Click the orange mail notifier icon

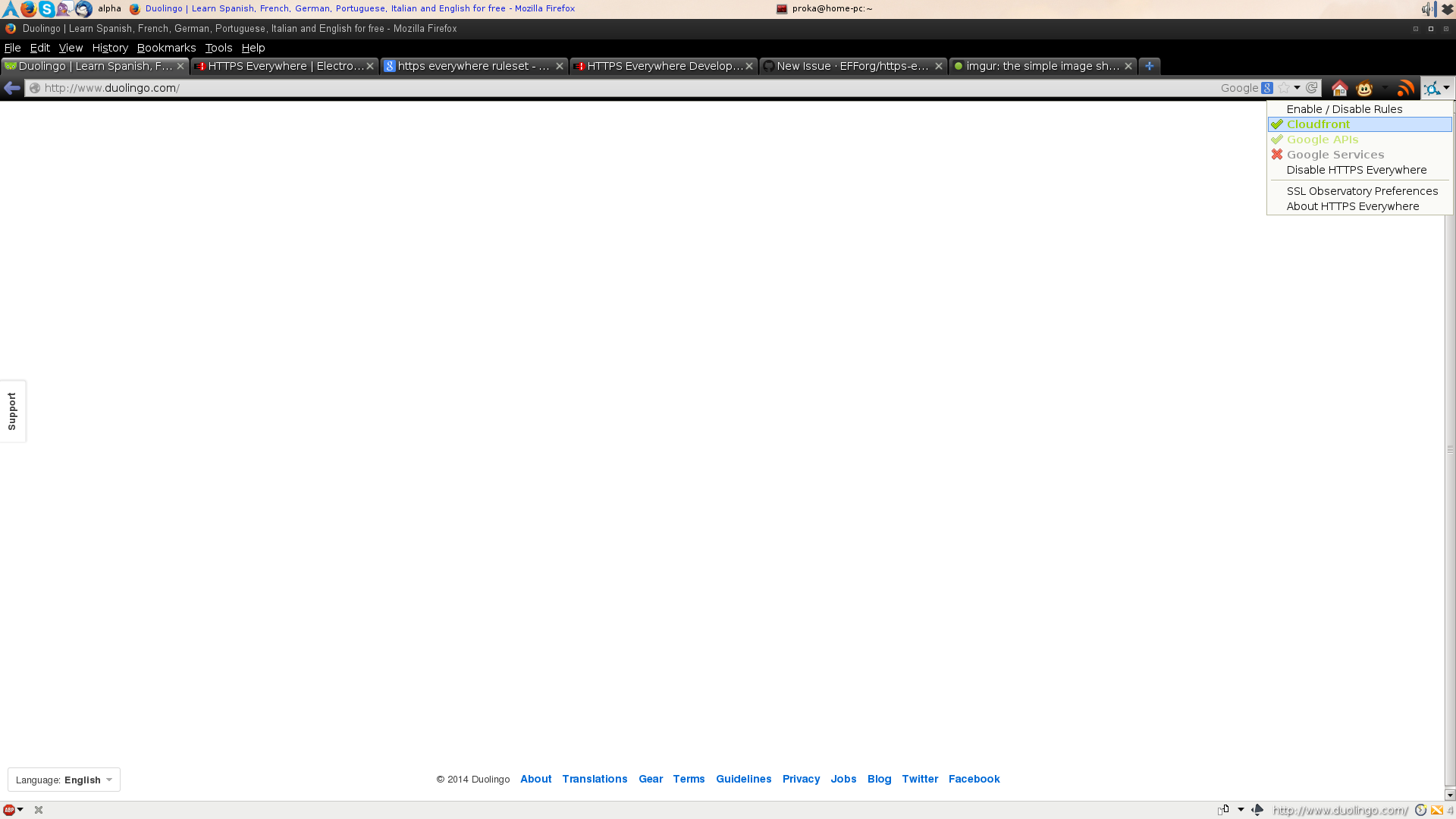1437,810
